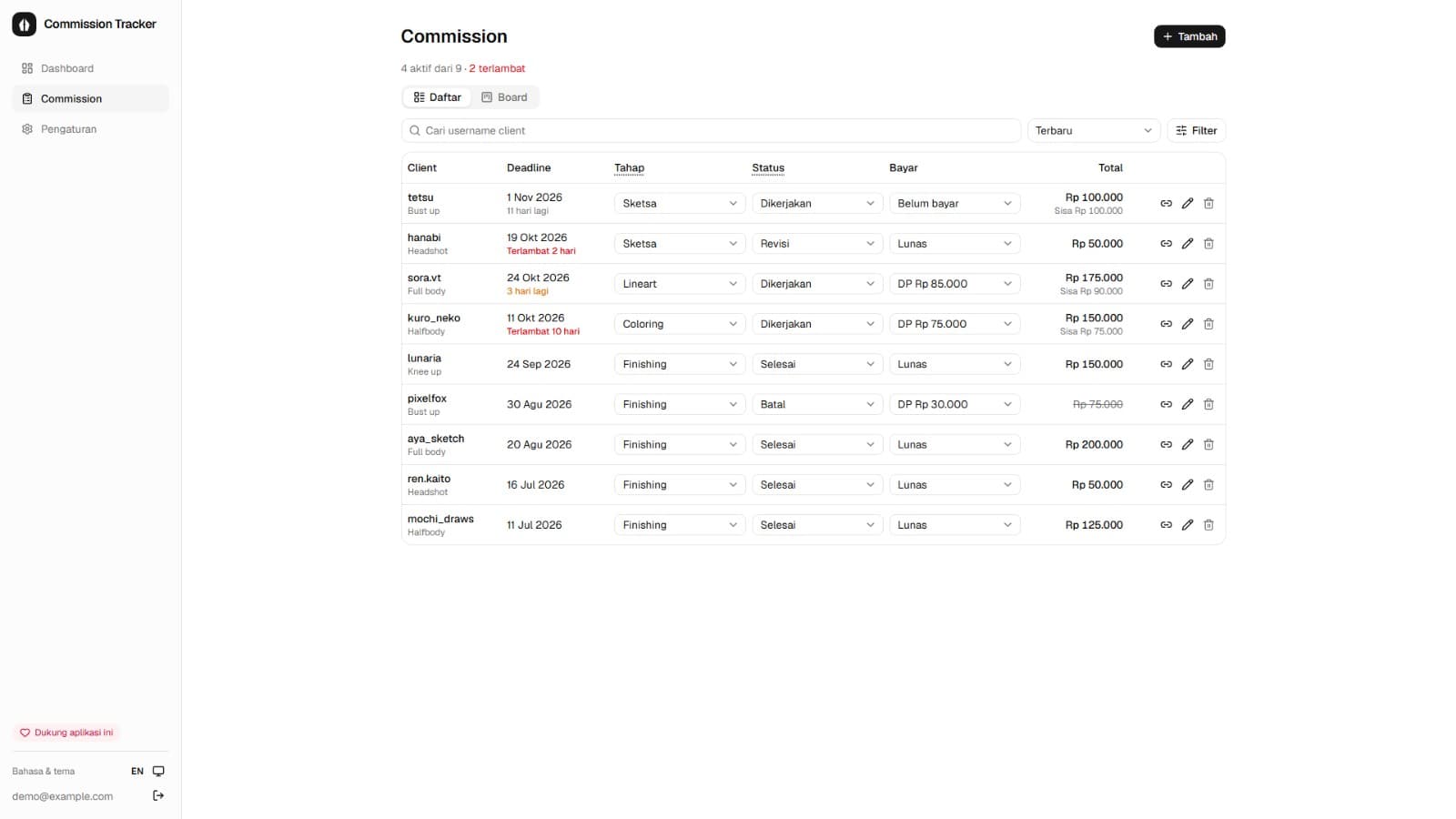Click the aya_sketch client name
The height and width of the screenshot is (819, 1456).
[x=436, y=439]
